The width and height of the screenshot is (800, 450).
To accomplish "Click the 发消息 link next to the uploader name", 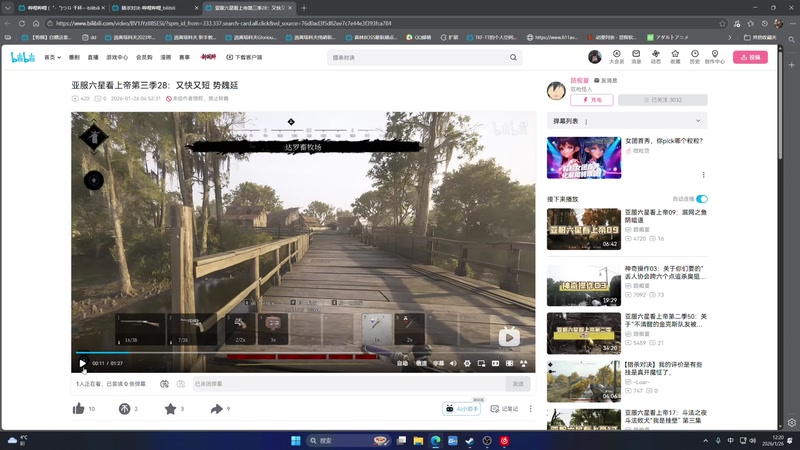I will tap(606, 81).
